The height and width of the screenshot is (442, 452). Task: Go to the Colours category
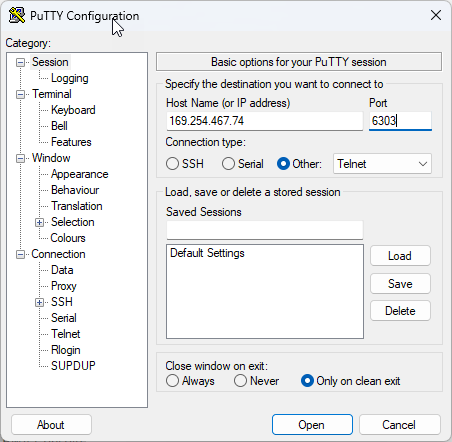click(68, 238)
